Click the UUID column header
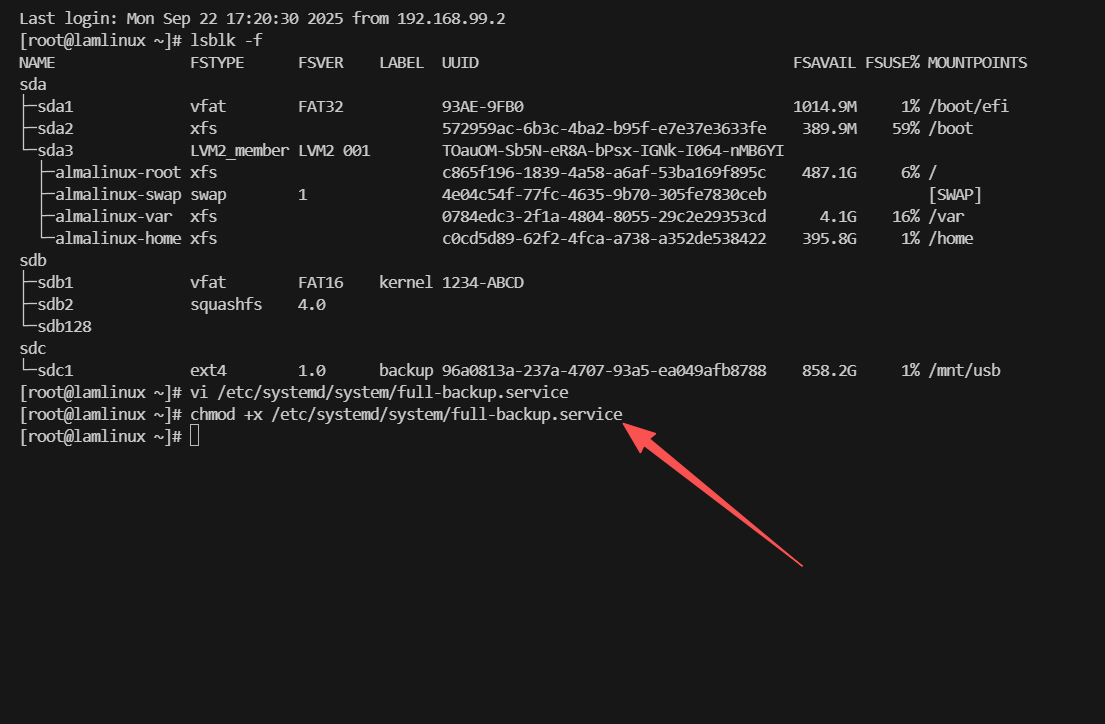Screen dimensions: 1105x724 [460, 62]
